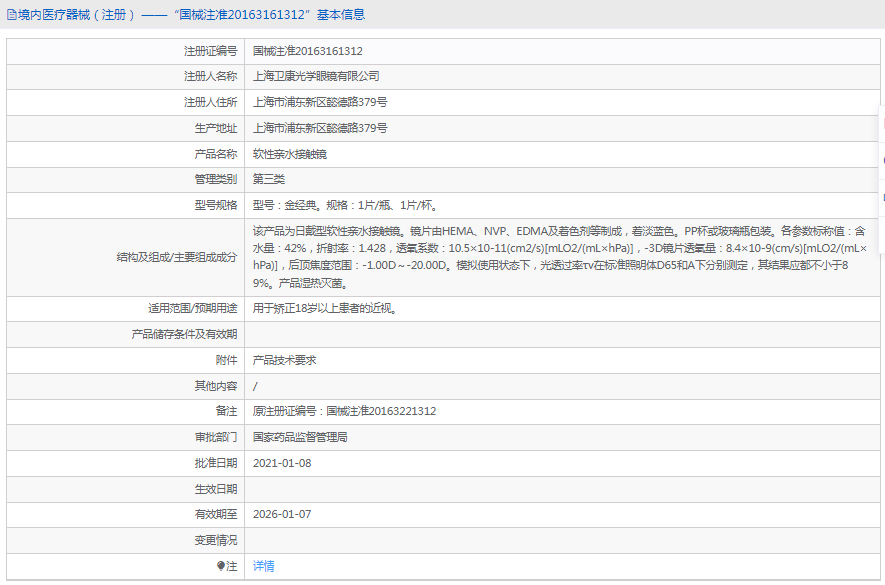Click the header title 境内医疗器械（注册）基本信息
Viewport: 885px width, 585px height.
coord(191,15)
